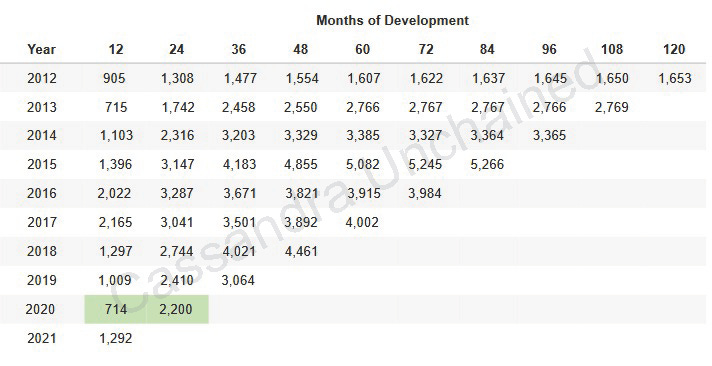Select the 2013 year row label

pos(42,107)
